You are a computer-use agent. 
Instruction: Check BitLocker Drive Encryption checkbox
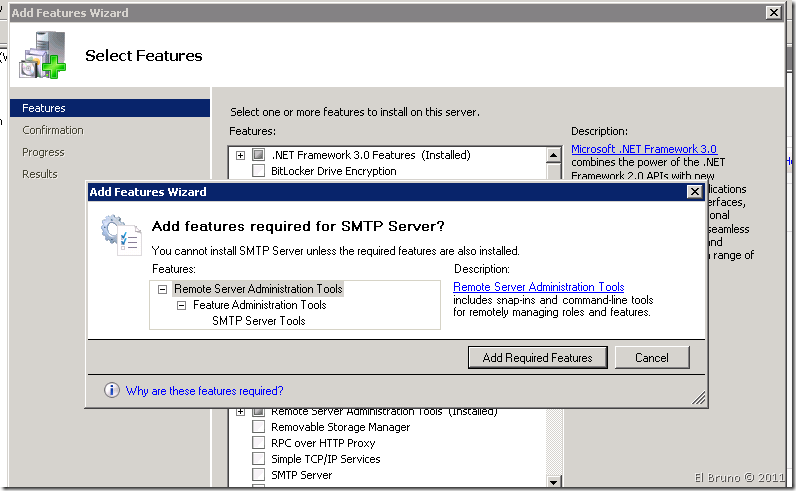pyautogui.click(x=258, y=171)
